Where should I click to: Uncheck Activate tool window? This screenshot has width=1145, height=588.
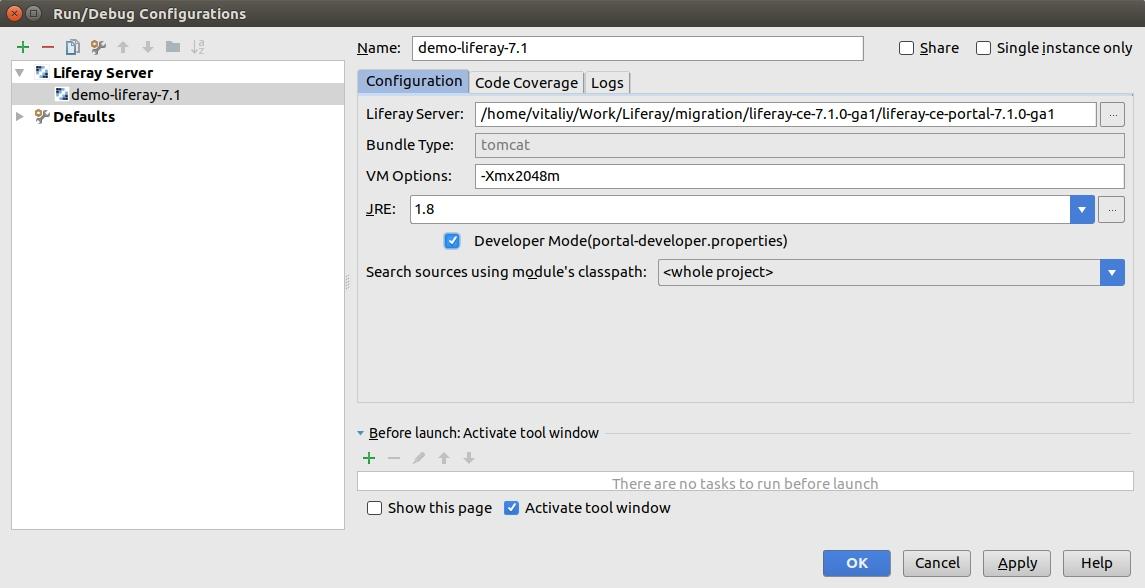512,508
